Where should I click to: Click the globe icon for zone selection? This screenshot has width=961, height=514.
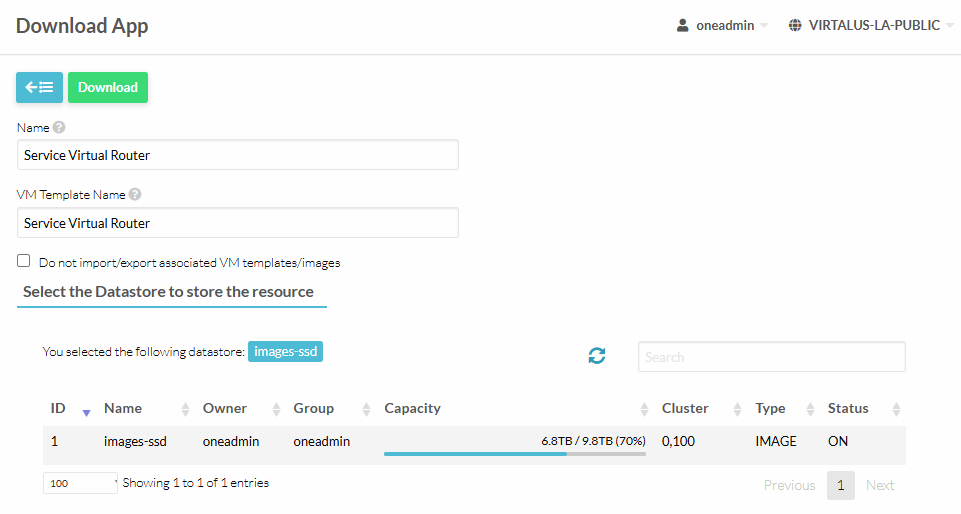coord(795,26)
